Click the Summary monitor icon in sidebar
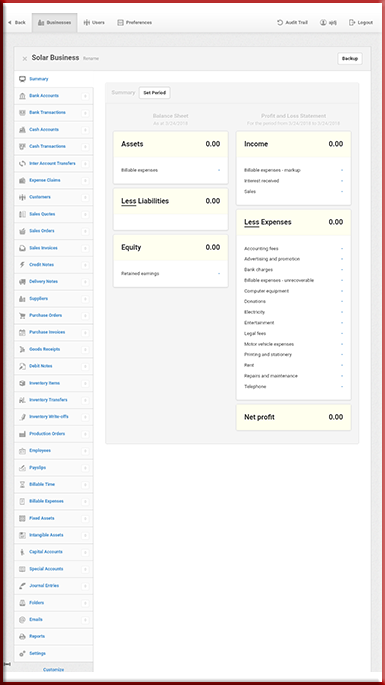Screen dimensions: 385x685 coord(22,79)
